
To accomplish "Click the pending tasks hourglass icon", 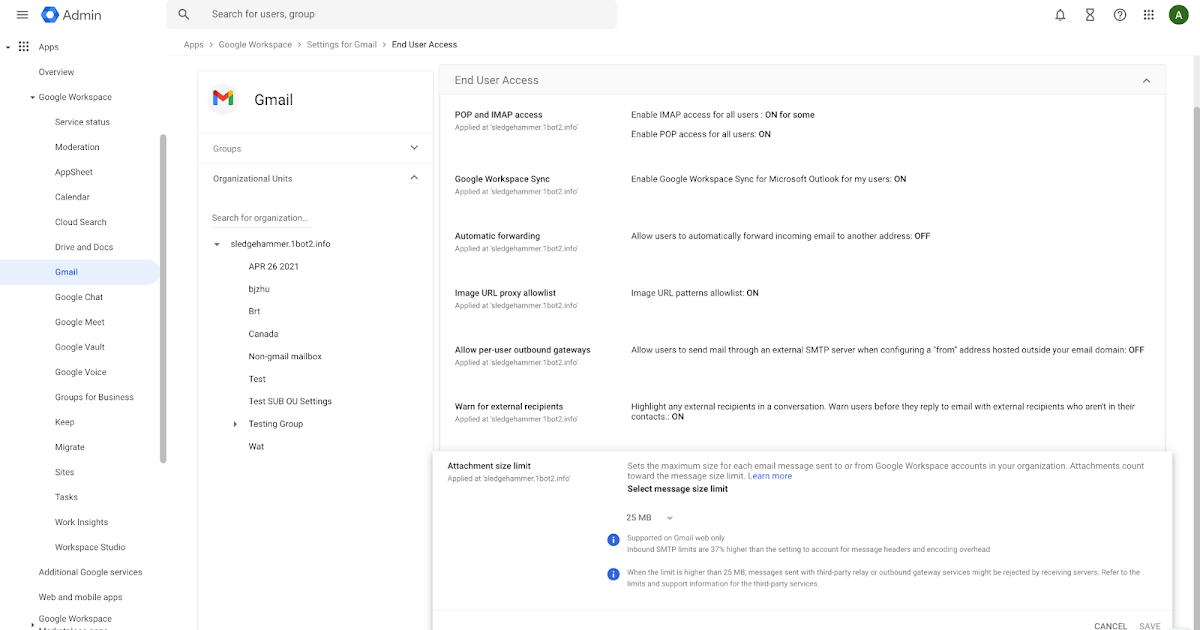I will click(1089, 15).
